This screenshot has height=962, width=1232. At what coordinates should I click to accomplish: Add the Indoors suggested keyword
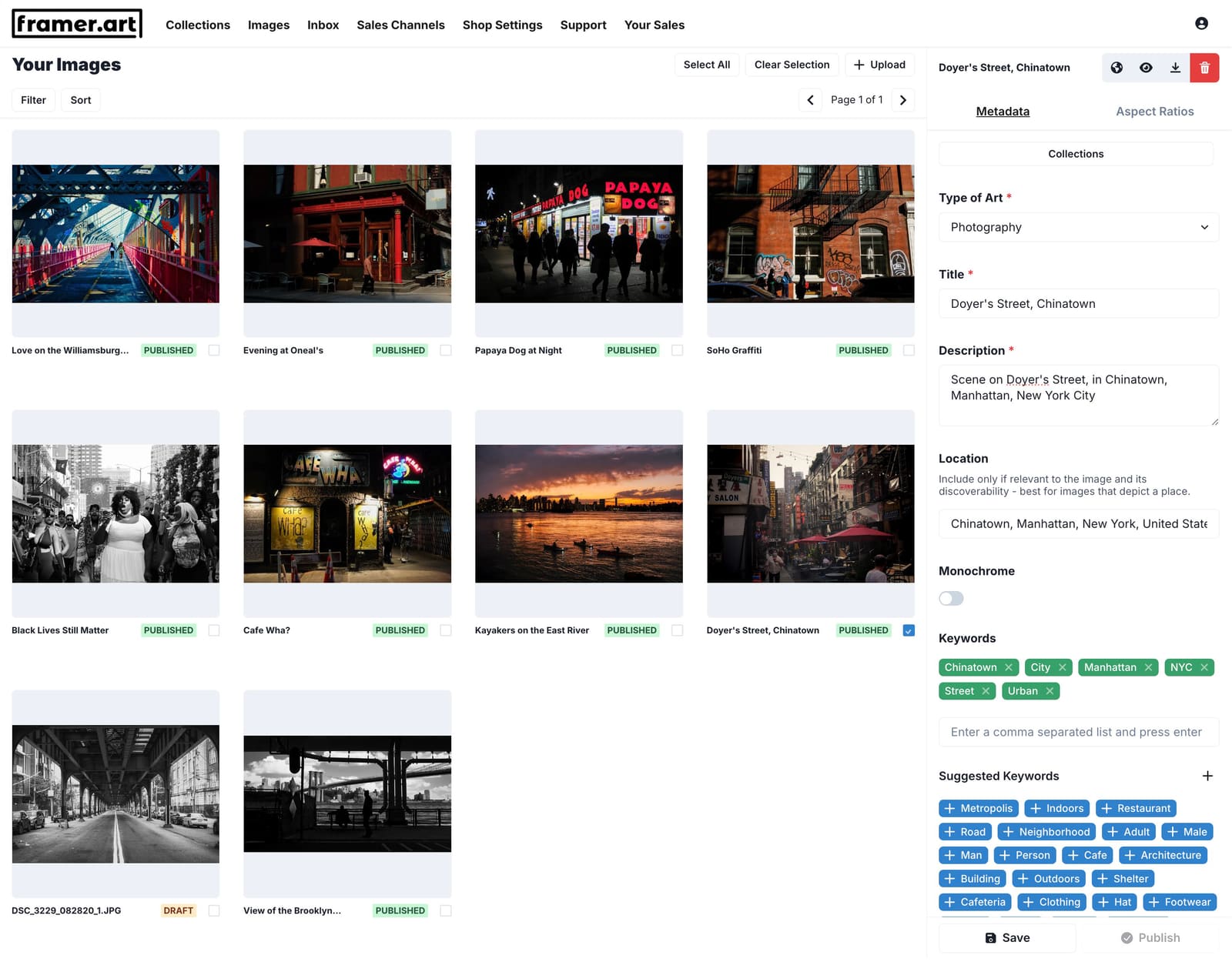coord(1056,808)
